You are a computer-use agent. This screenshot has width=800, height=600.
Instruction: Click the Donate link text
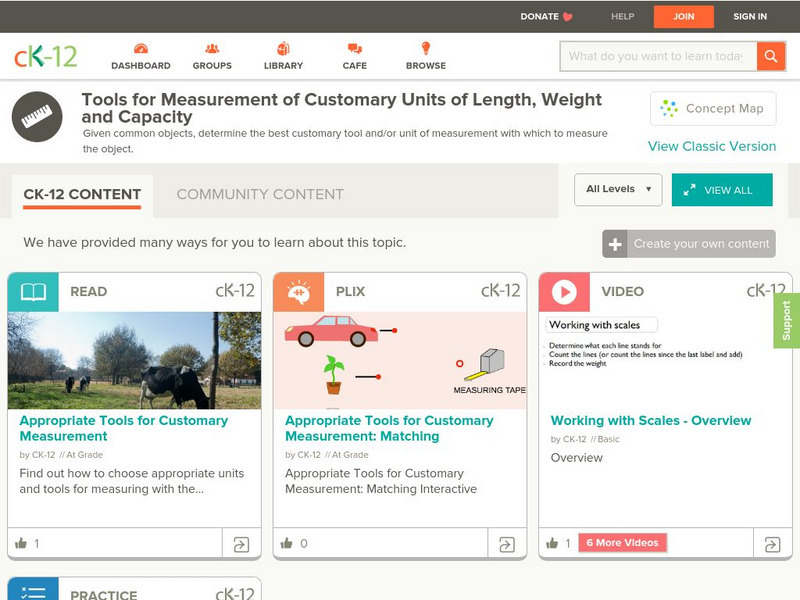539,17
